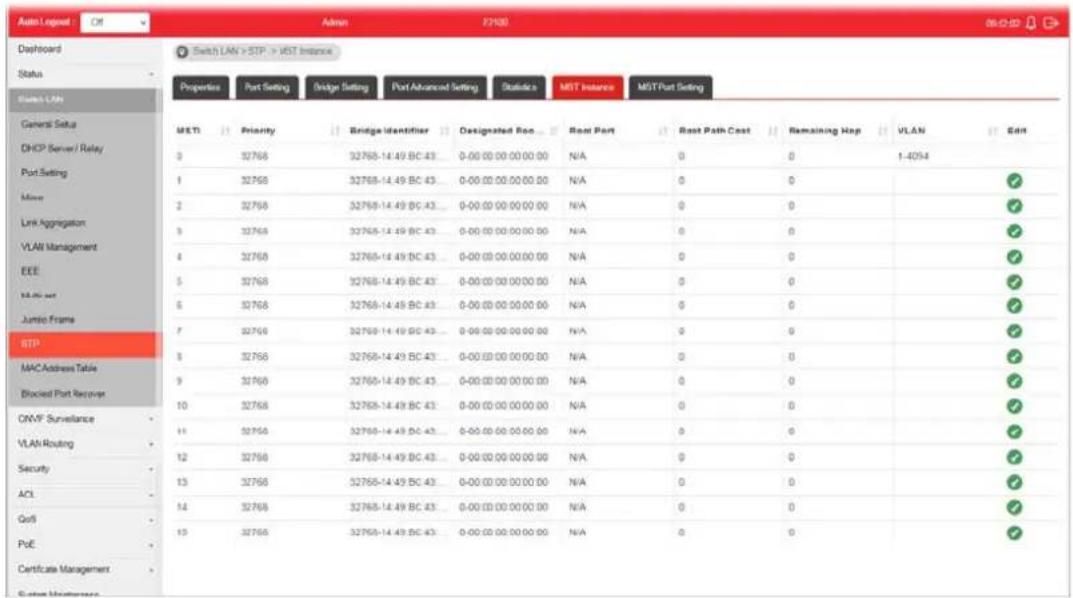Sort table by MSTI column
This screenshot has width=1073, height=598.
[225, 131]
